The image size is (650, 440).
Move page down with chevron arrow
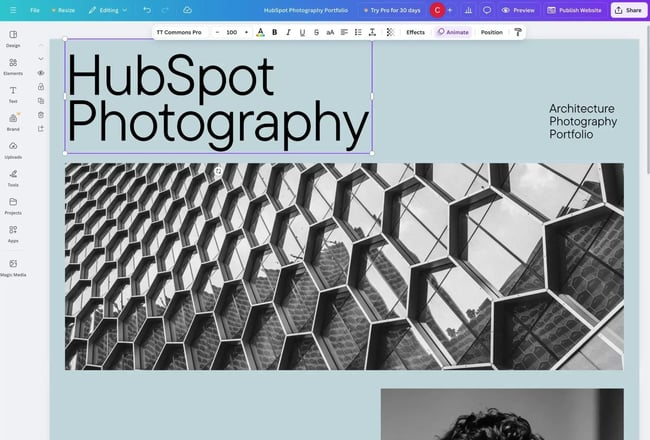coord(41,58)
